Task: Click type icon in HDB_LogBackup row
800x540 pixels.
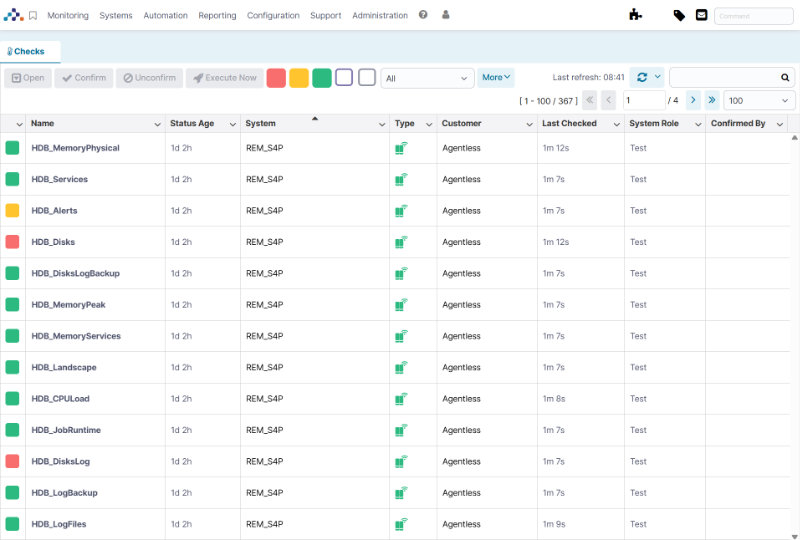Action: pyautogui.click(x=401, y=493)
